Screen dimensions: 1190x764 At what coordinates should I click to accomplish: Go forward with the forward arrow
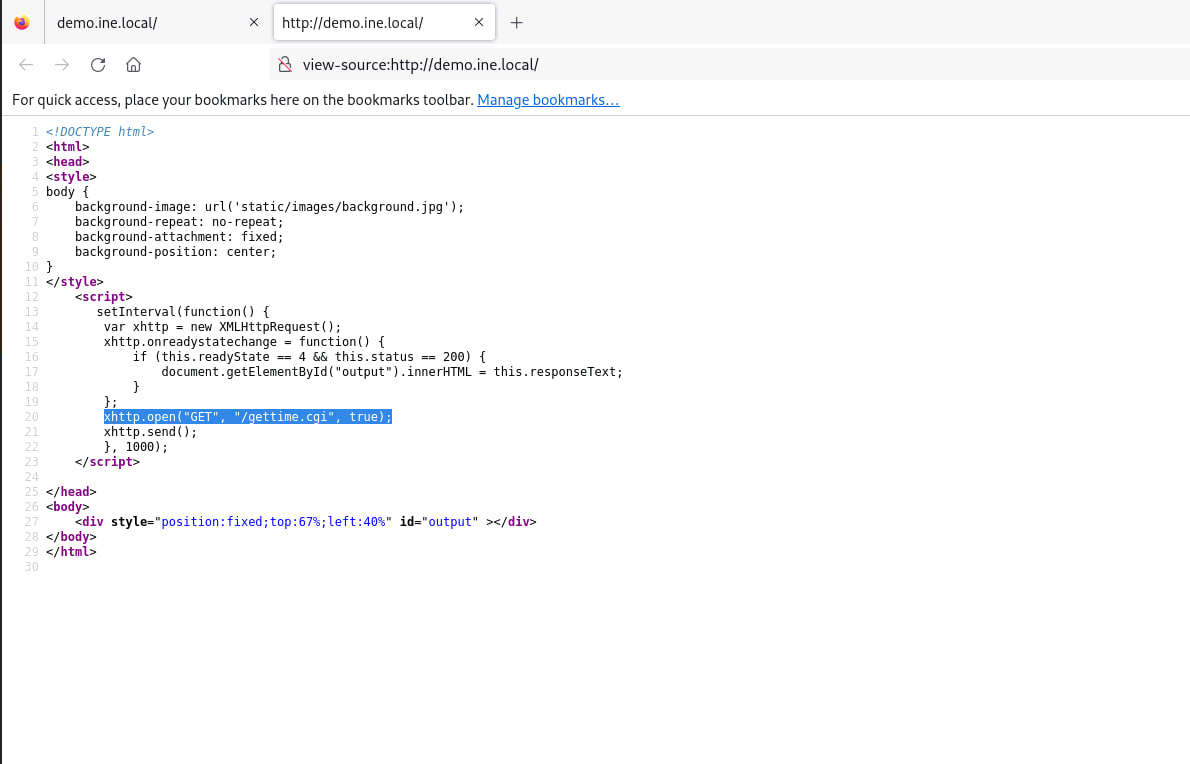coord(61,64)
